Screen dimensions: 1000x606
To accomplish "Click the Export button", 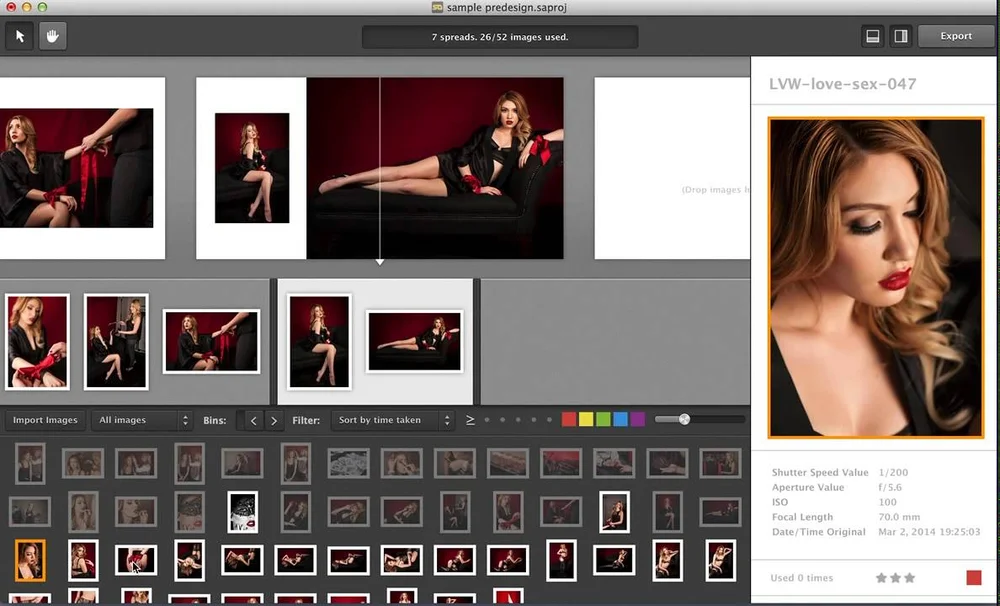I will pos(956,36).
